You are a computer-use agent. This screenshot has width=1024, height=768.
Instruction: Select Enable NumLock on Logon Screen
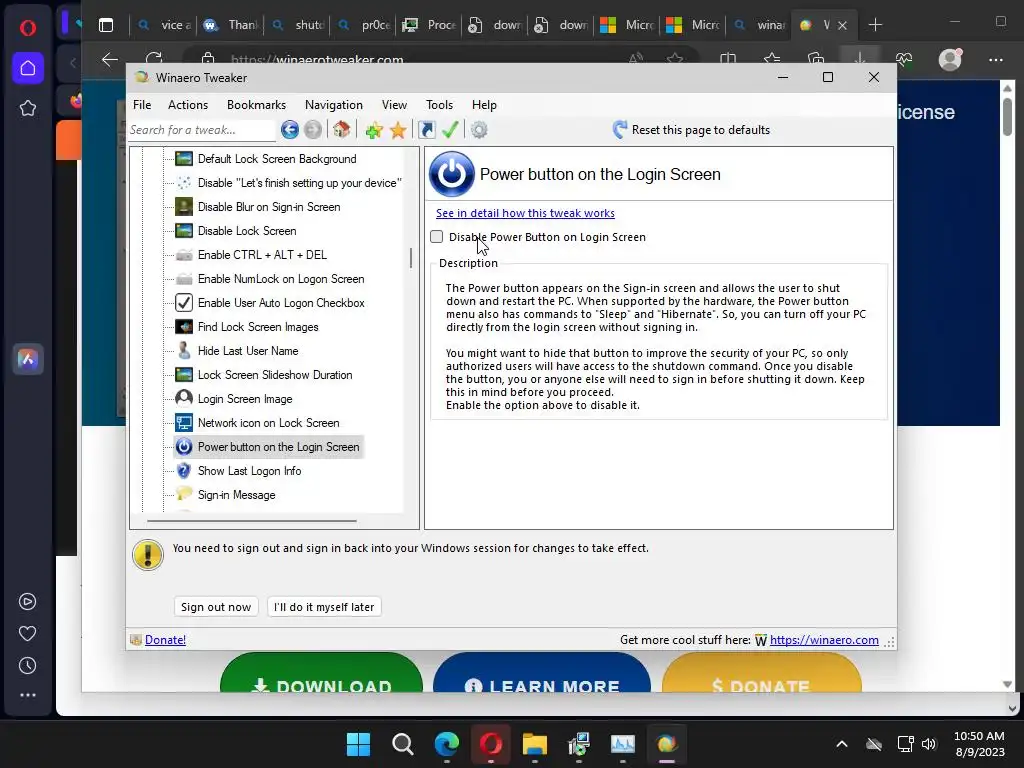pos(270,279)
